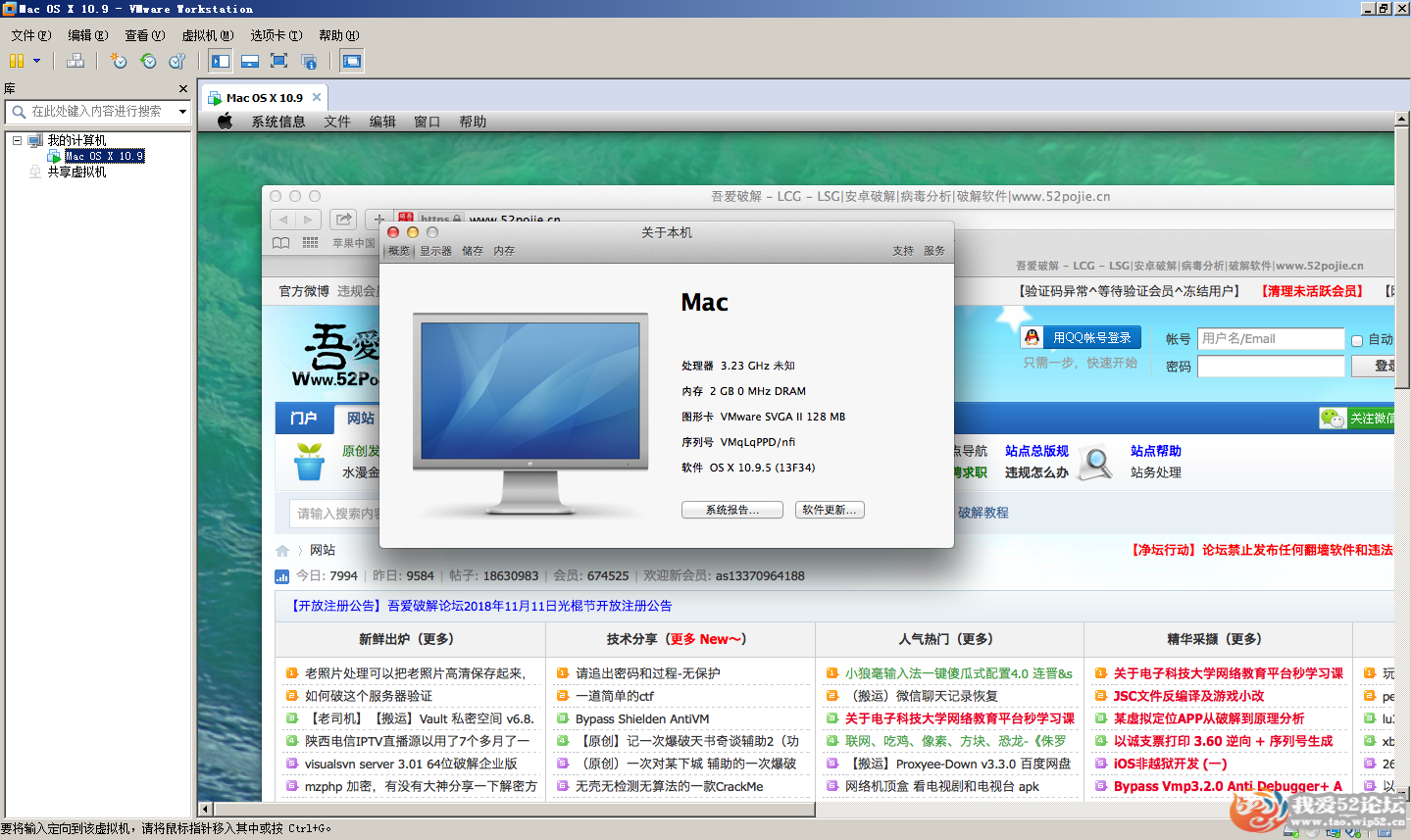Open the power options dropdown arrow
The height and width of the screenshot is (840, 1411).
click(37, 61)
